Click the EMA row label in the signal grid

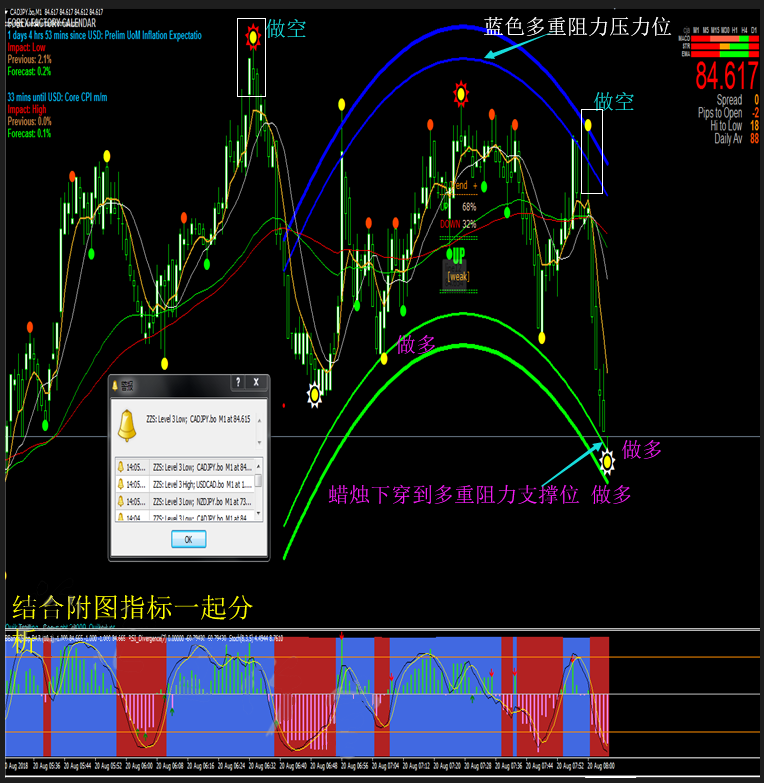pos(686,54)
